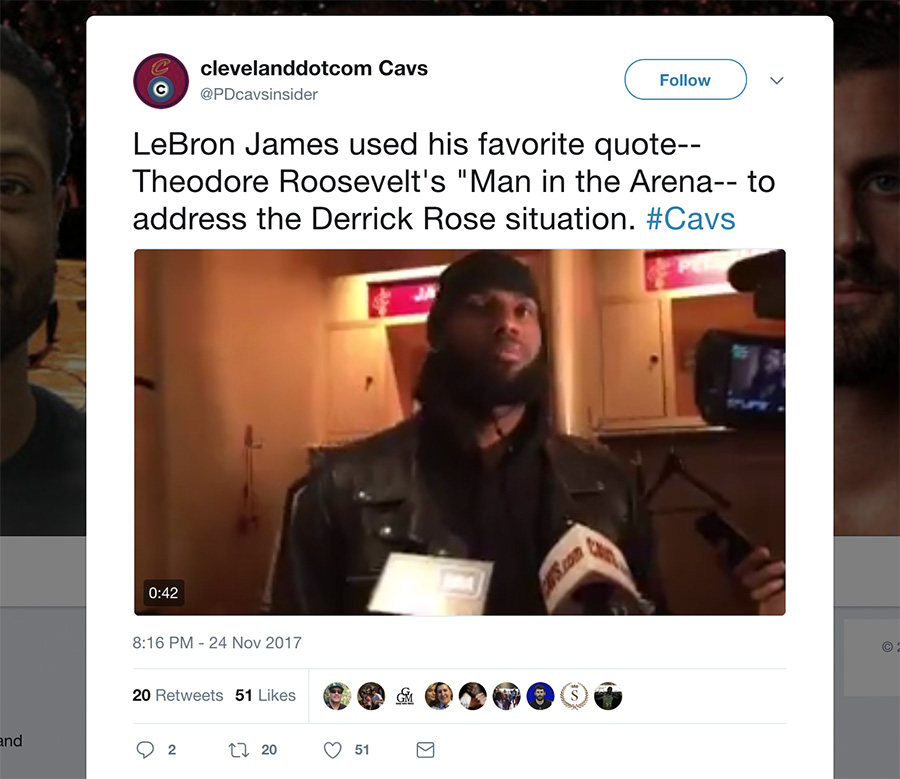View the 20 Retweets list
The width and height of the screenshot is (900, 779).
[x=177, y=695]
